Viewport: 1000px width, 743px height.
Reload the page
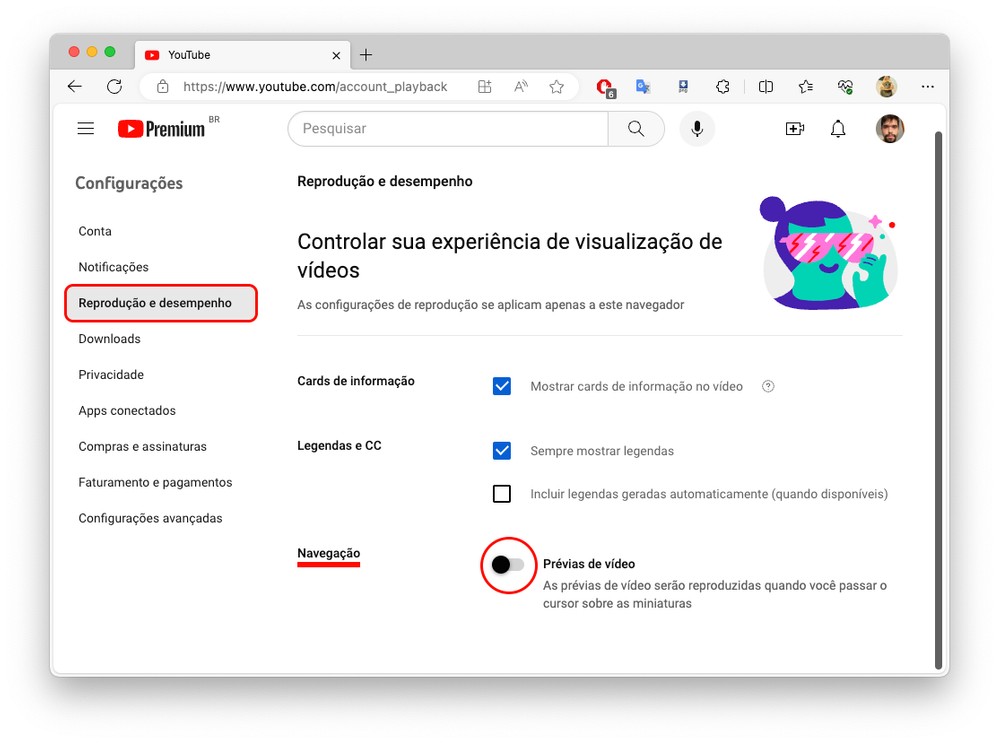pyautogui.click(x=114, y=87)
